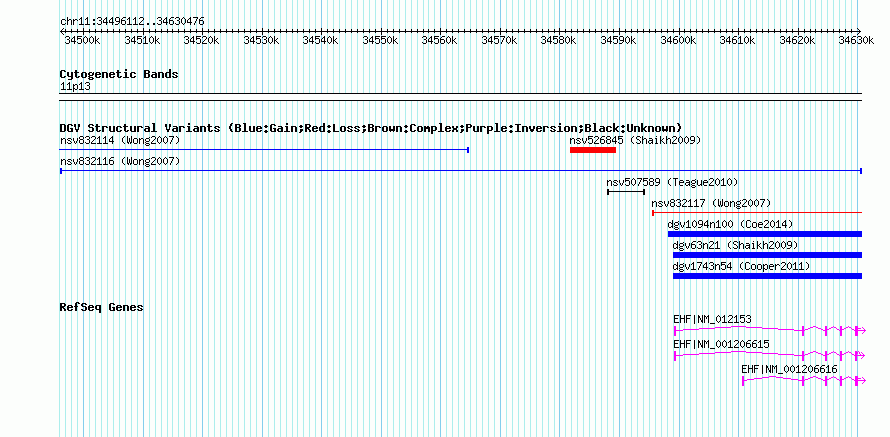
Task: Open the nsv507589 (Teague2010) variant label
Action: (672, 182)
